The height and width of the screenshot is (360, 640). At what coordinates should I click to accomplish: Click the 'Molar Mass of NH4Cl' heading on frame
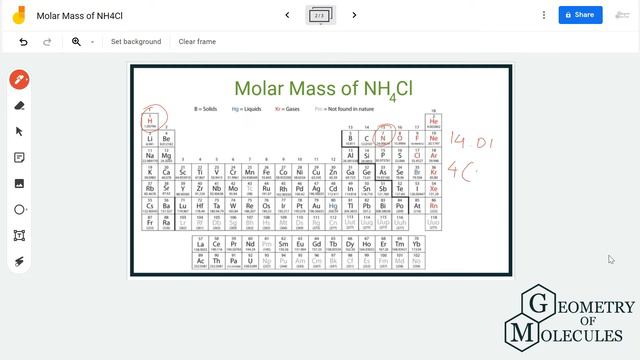click(x=324, y=89)
